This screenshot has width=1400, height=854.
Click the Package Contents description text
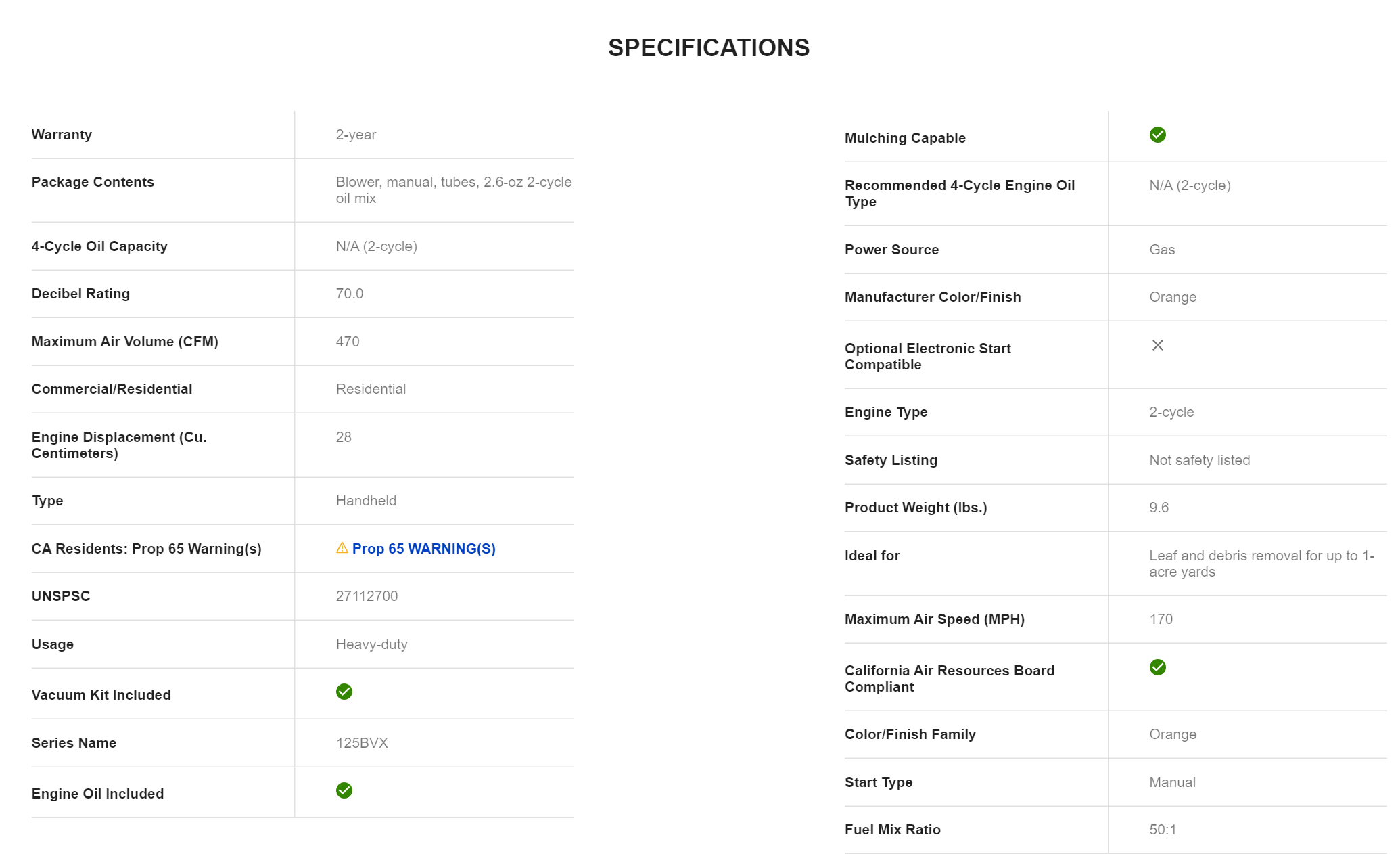click(453, 190)
